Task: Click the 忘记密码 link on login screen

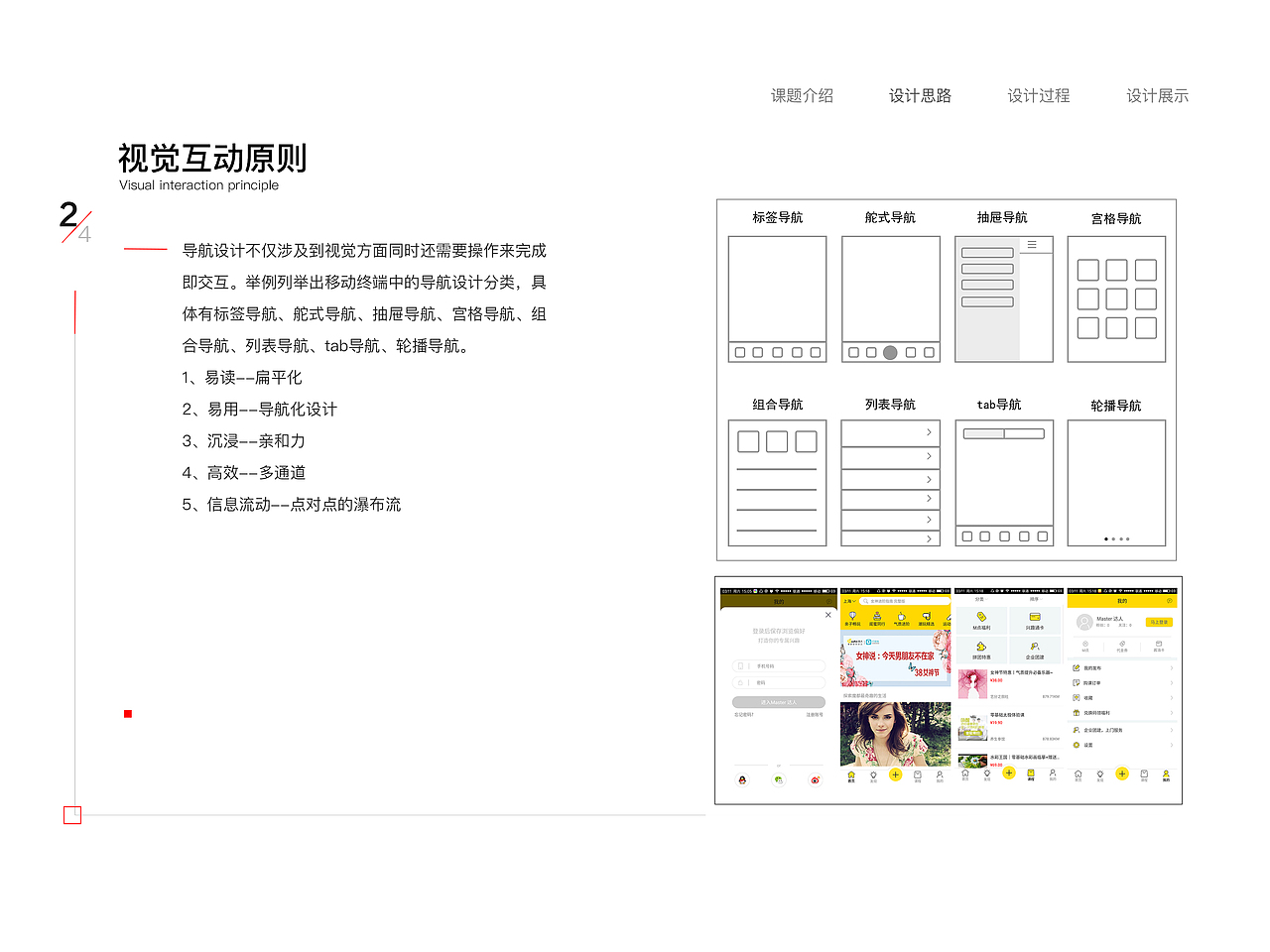Action: point(745,714)
